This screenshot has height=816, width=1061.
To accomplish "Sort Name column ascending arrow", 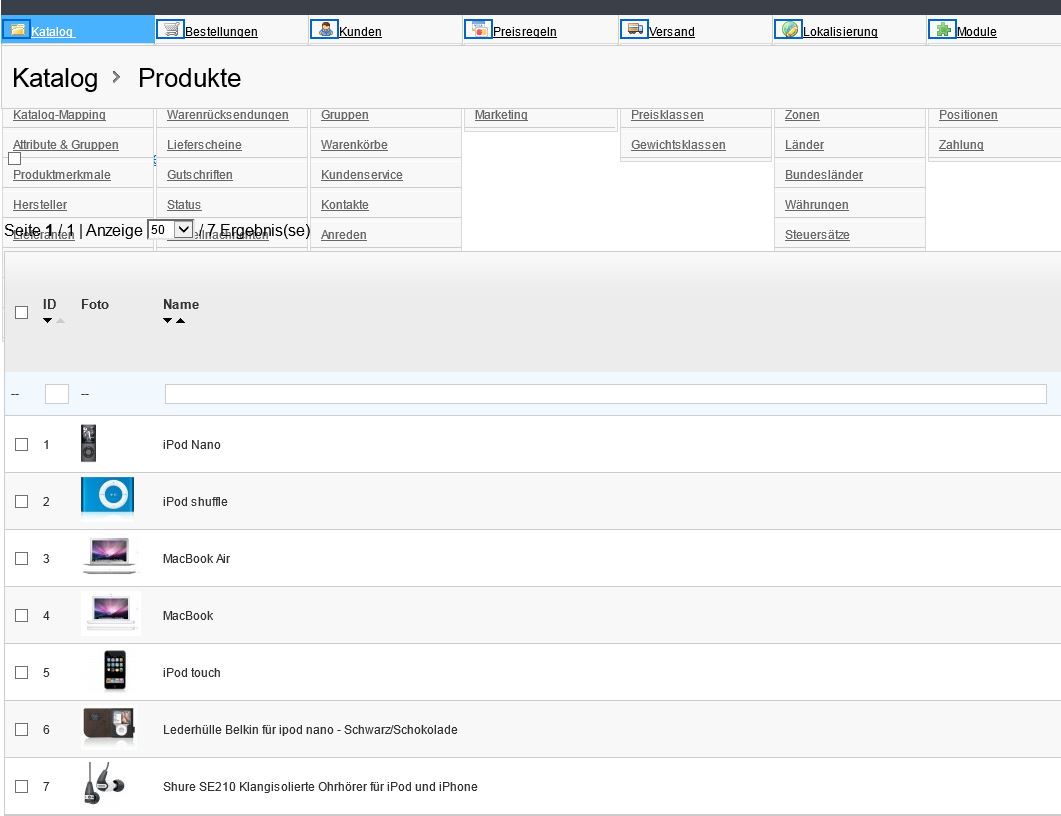I will coord(181,321).
